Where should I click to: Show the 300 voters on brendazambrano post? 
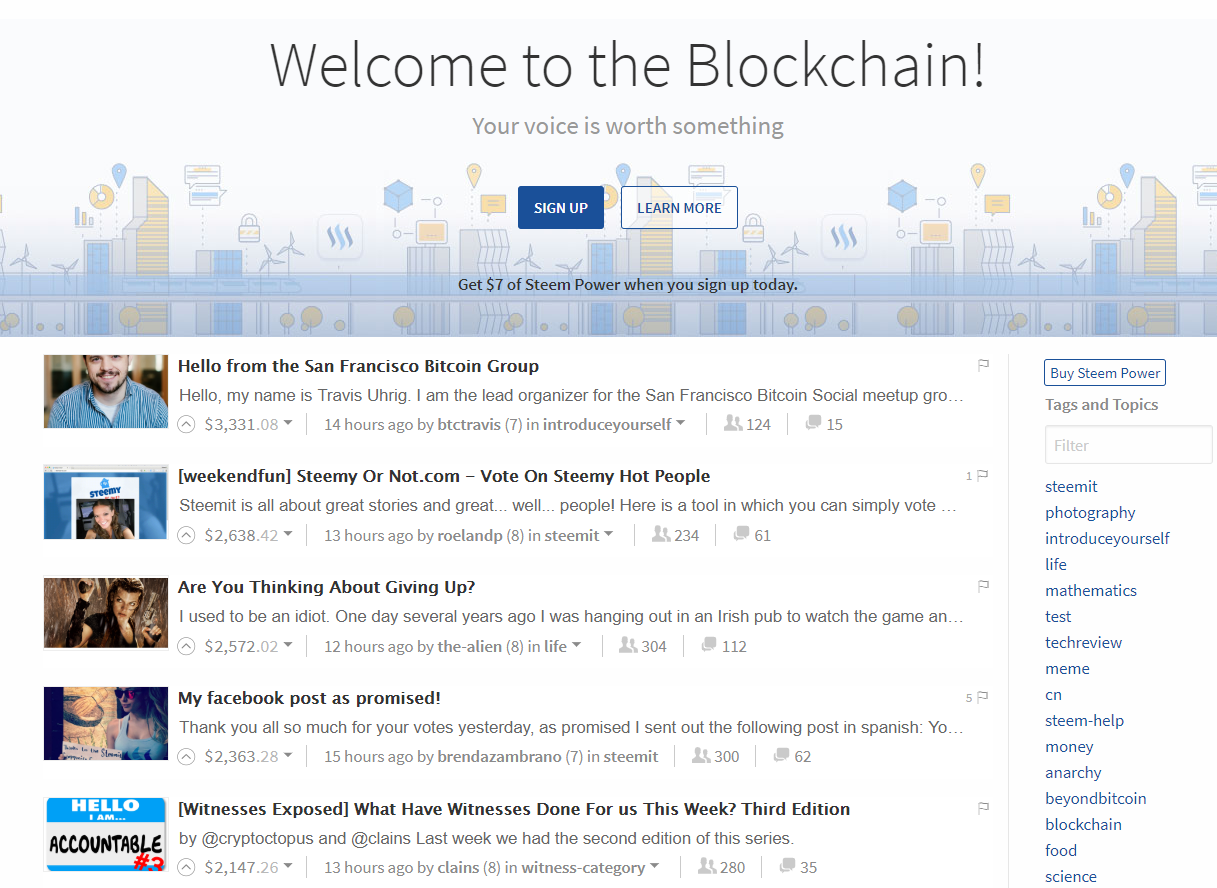click(715, 756)
